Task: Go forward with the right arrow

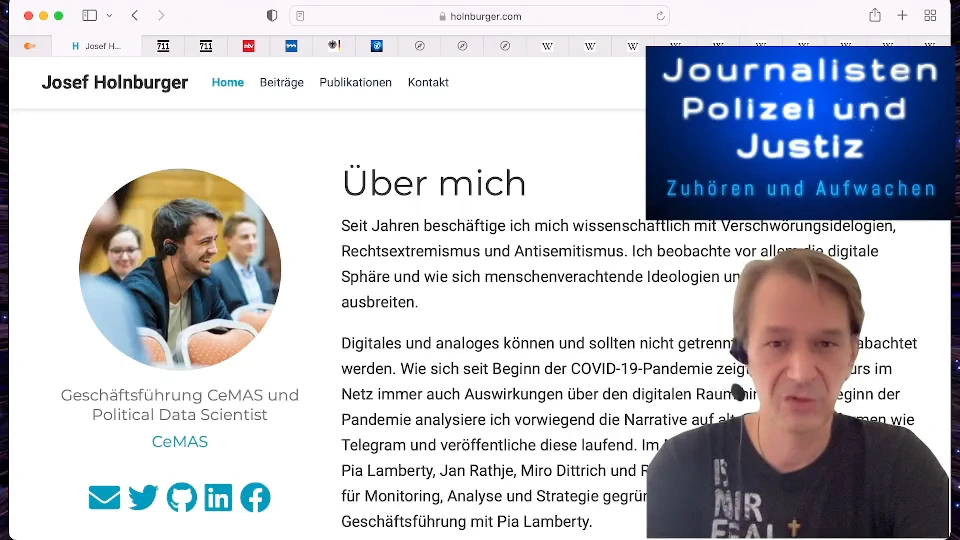Action: coord(161,16)
